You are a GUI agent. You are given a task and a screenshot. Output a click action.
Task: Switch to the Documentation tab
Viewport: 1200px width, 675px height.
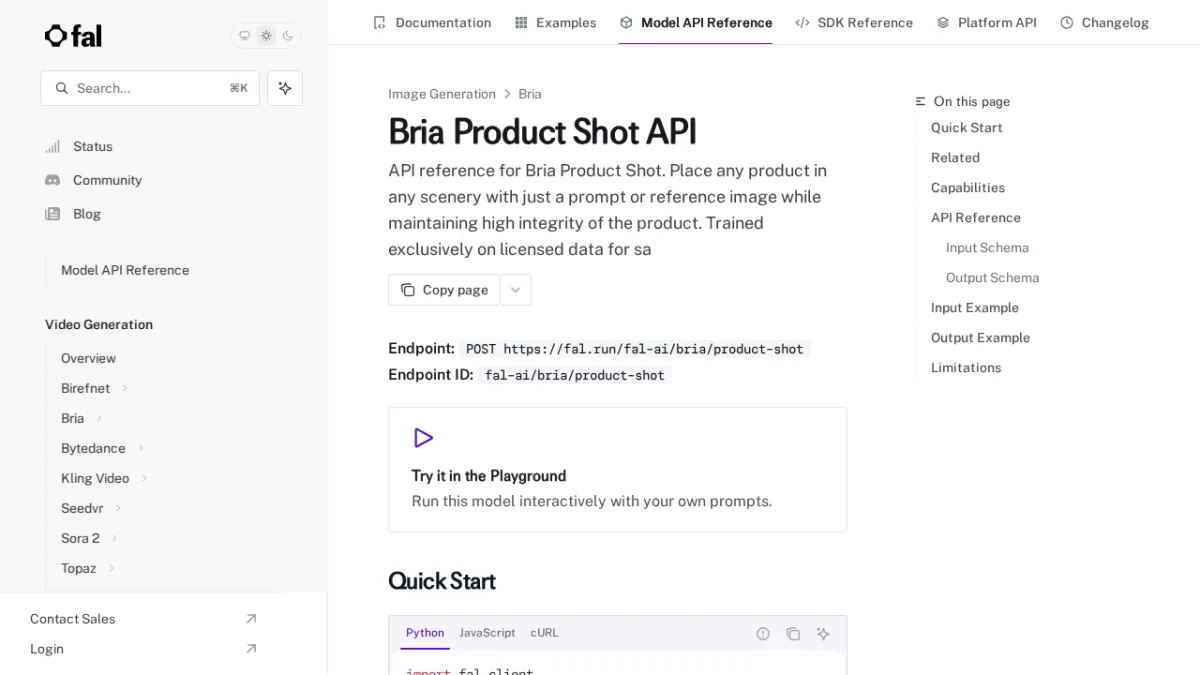[x=432, y=22]
